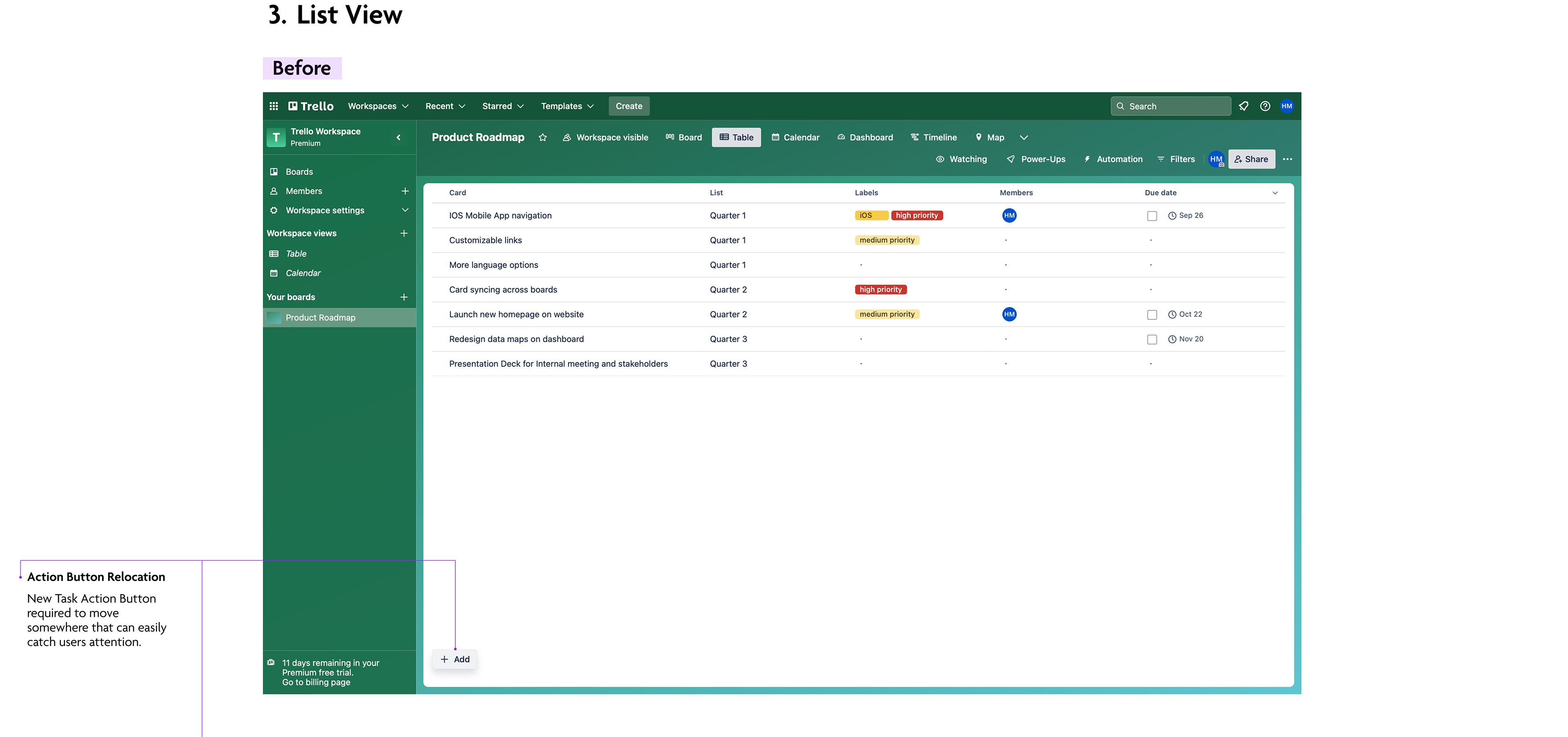Viewport: 1568px width, 737px height.
Task: Open Product Roadmap board in sidebar
Action: pyautogui.click(x=340, y=317)
